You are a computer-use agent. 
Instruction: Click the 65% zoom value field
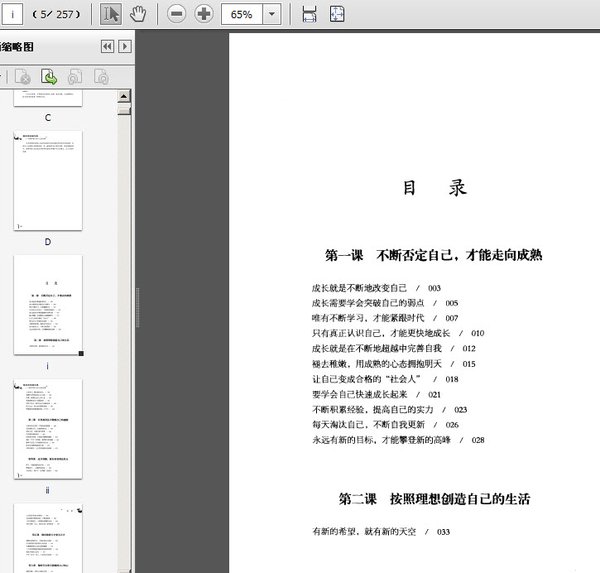pos(242,14)
